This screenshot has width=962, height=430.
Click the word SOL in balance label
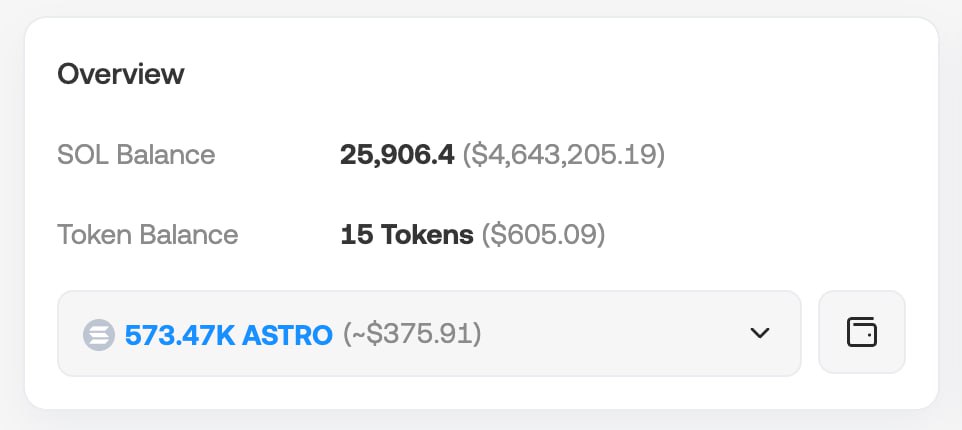[83, 155]
